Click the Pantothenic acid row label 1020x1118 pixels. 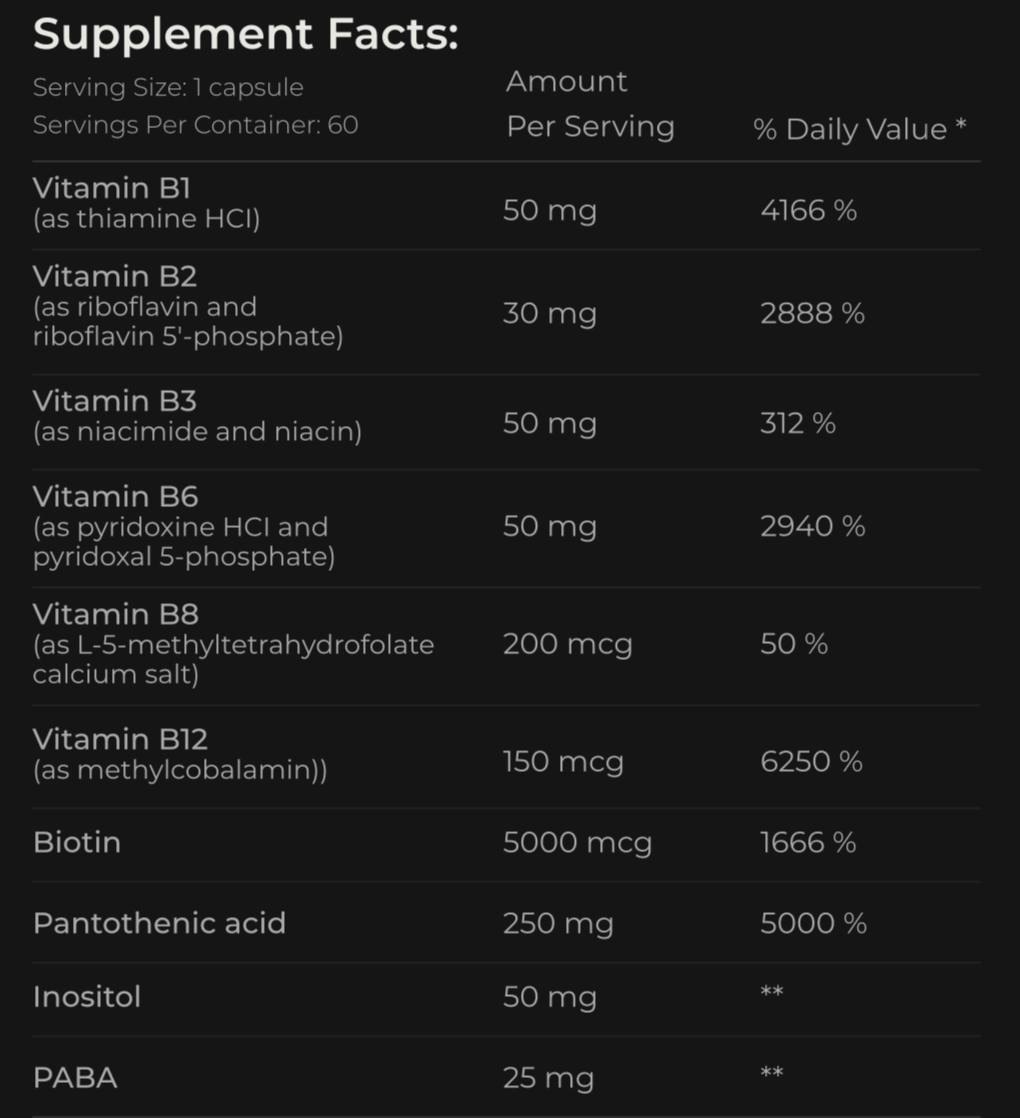point(160,923)
